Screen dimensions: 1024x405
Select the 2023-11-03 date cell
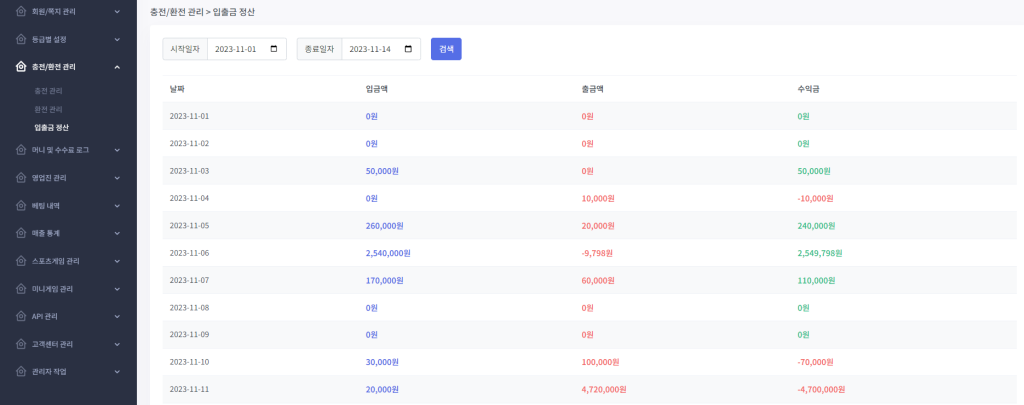click(189, 171)
